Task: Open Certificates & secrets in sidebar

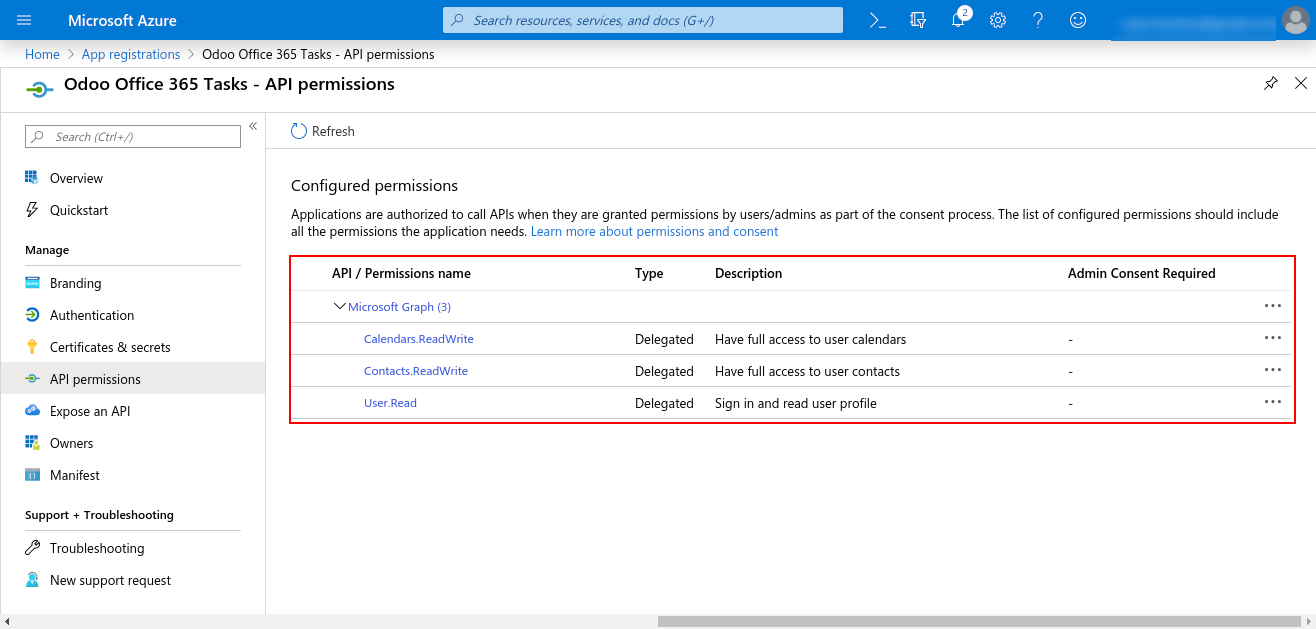Action: point(110,347)
